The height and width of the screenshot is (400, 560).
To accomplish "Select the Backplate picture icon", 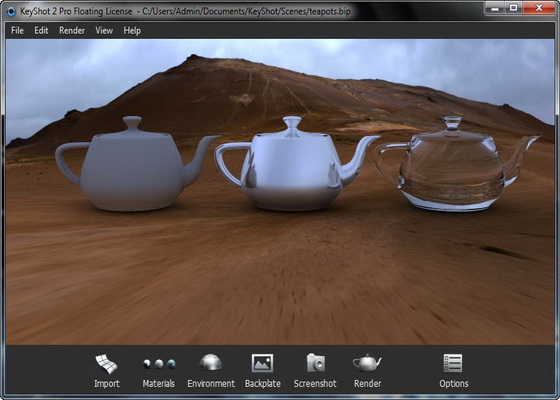I will coord(262,363).
